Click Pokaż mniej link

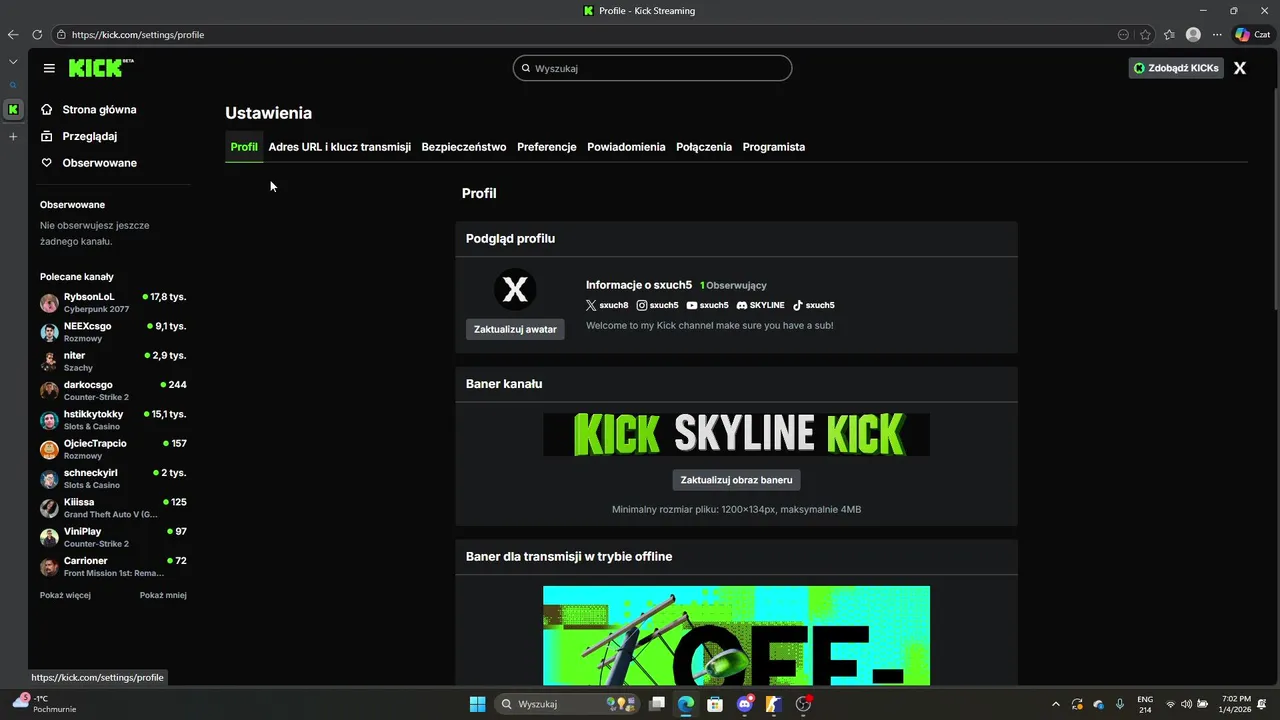point(163,595)
